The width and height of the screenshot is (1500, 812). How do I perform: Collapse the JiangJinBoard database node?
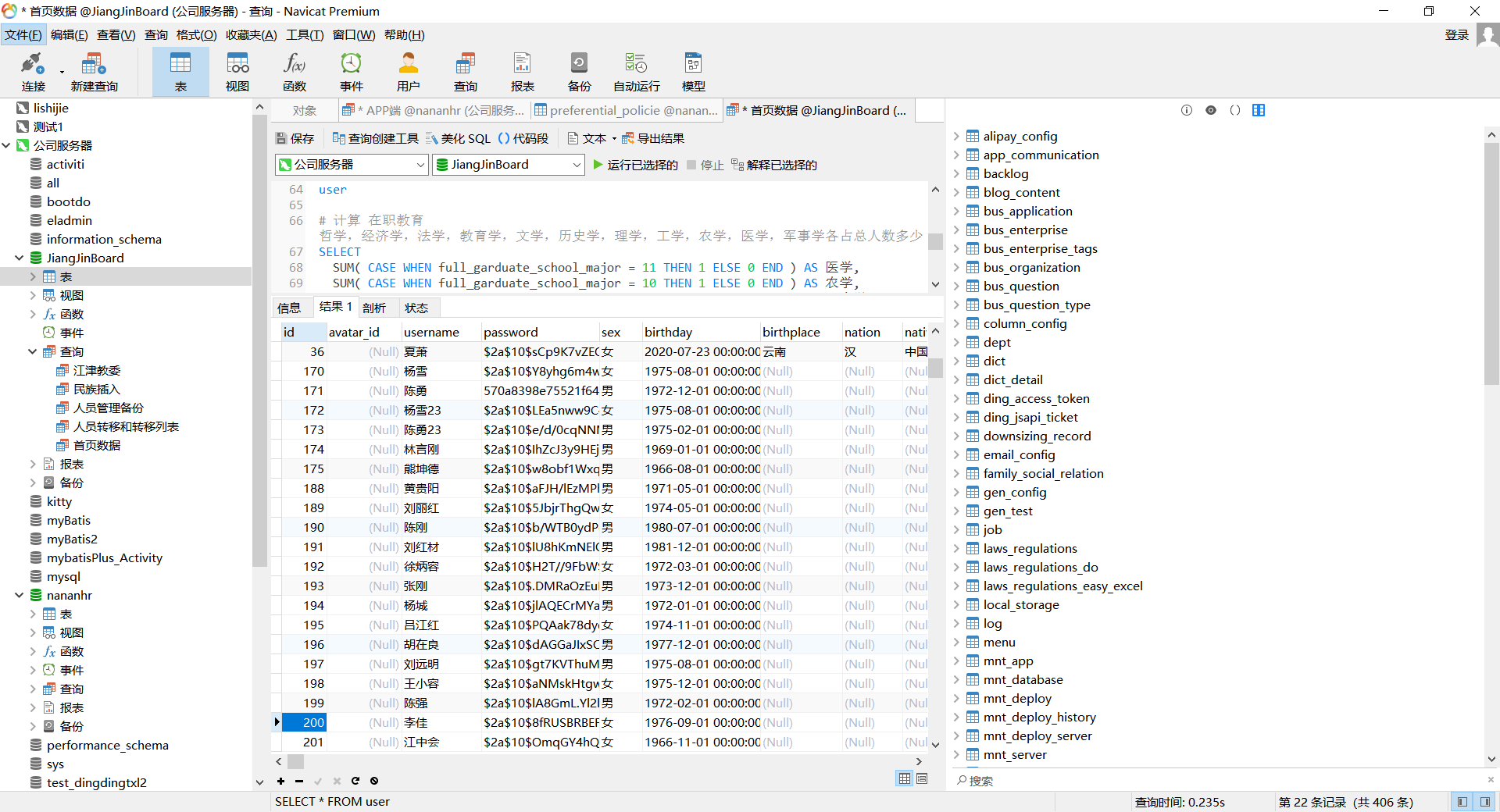click(20, 258)
